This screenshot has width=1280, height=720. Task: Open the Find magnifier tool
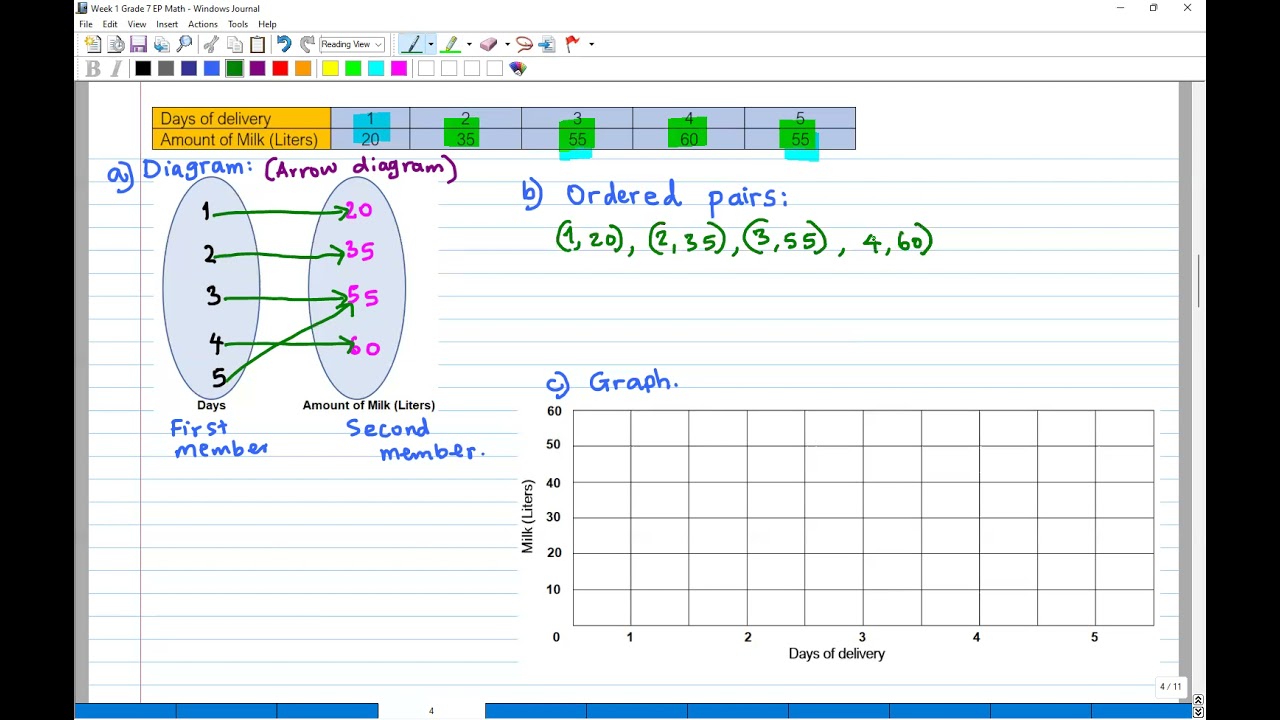point(185,44)
